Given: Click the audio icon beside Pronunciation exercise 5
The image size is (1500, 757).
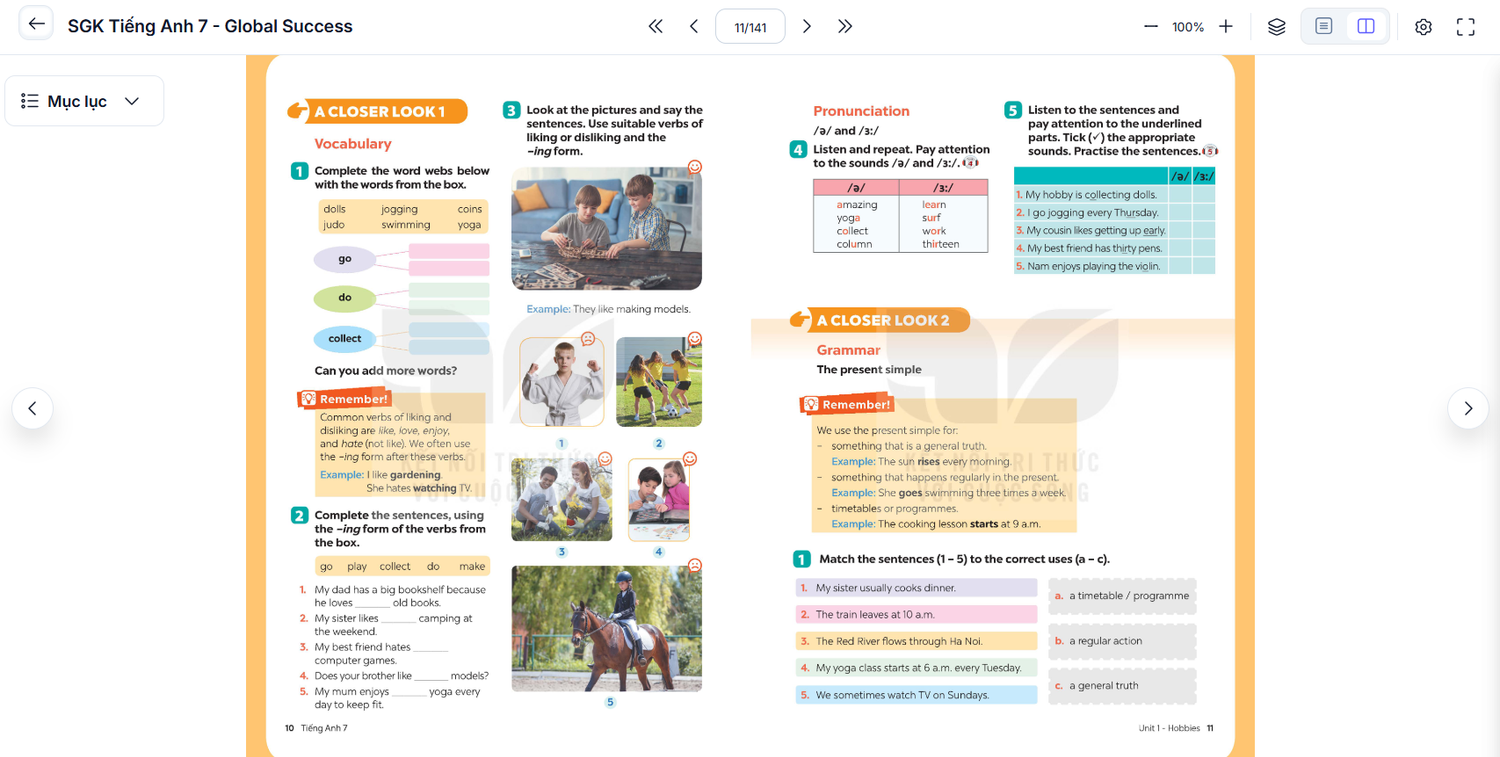Looking at the screenshot, I should click(1210, 151).
